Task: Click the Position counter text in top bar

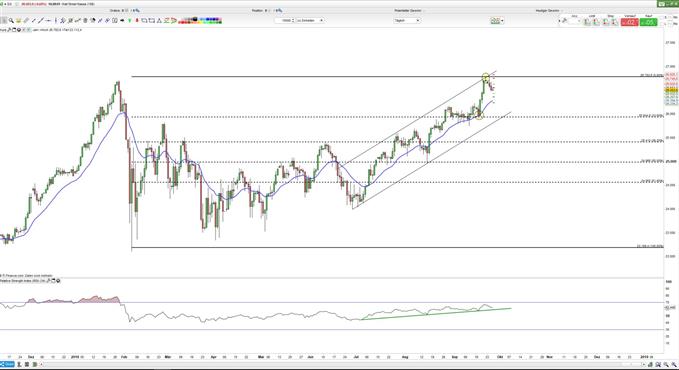Action: [x=267, y=10]
